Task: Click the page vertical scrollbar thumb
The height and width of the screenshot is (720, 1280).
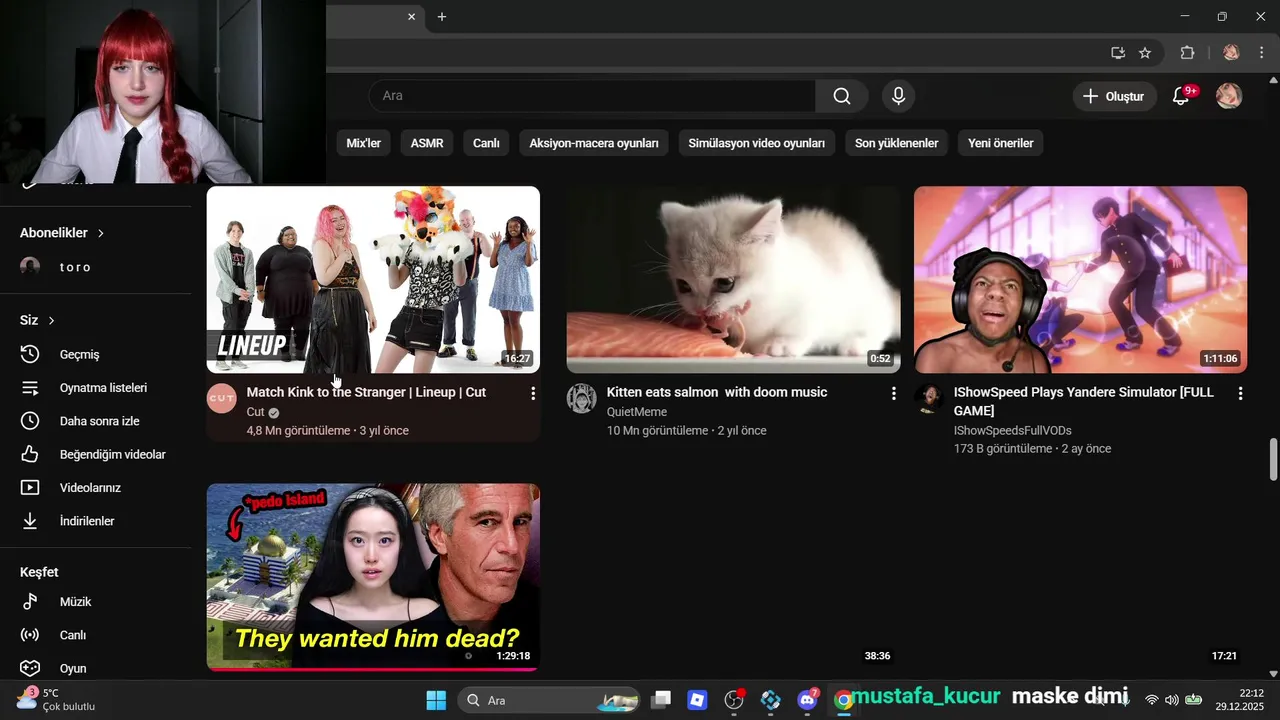Action: point(1273,459)
